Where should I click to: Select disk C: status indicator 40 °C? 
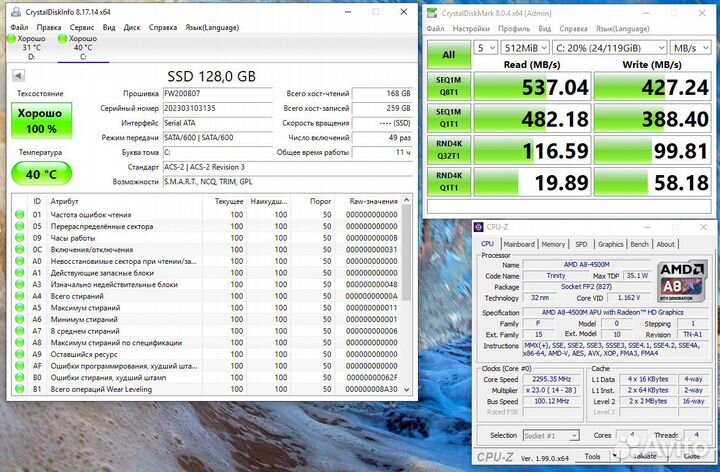coord(82,47)
